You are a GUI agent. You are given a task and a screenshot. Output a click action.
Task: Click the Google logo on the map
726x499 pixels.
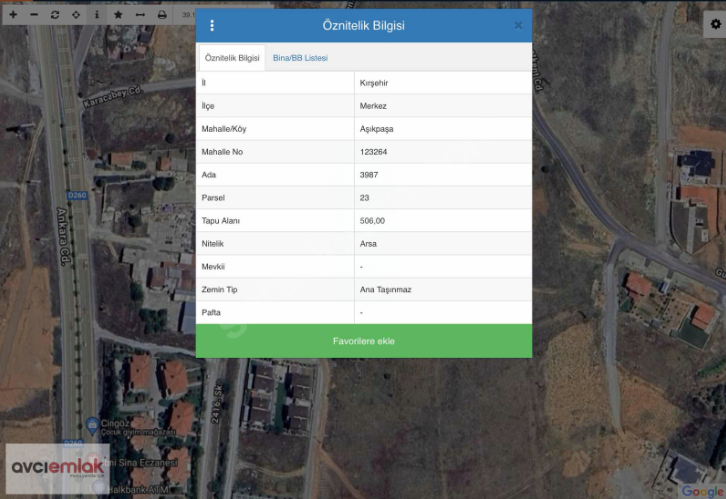pos(702,491)
